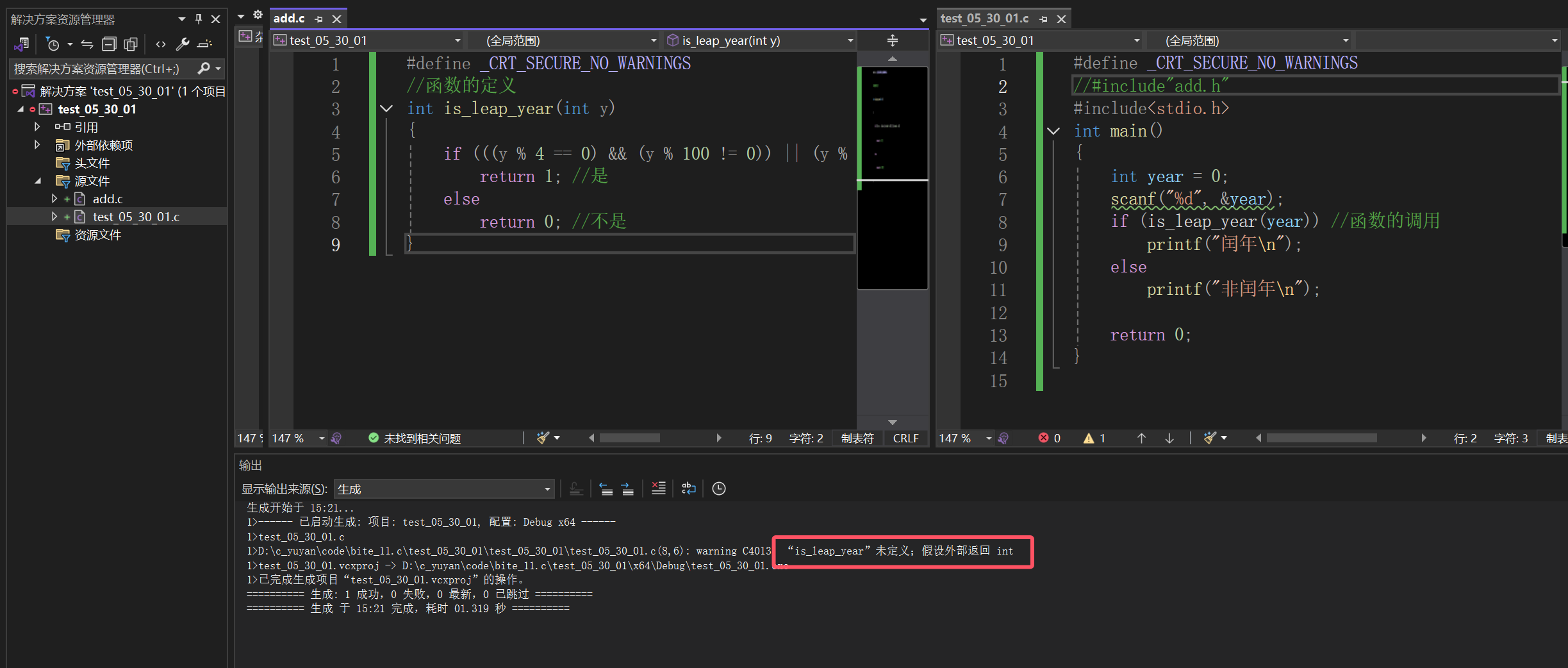Expand the 引用 node

[37, 127]
